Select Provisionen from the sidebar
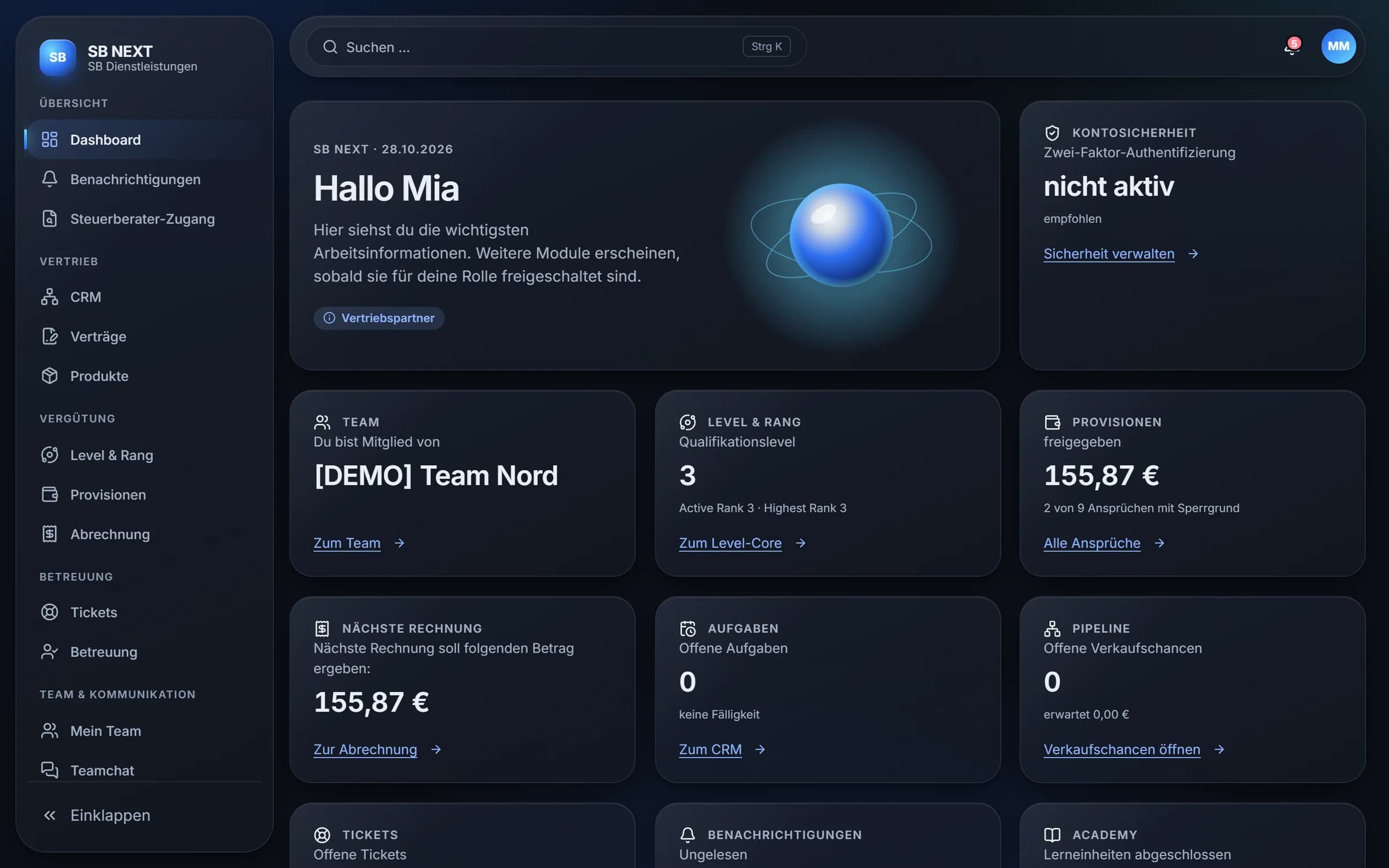This screenshot has width=1389, height=868. click(145, 494)
